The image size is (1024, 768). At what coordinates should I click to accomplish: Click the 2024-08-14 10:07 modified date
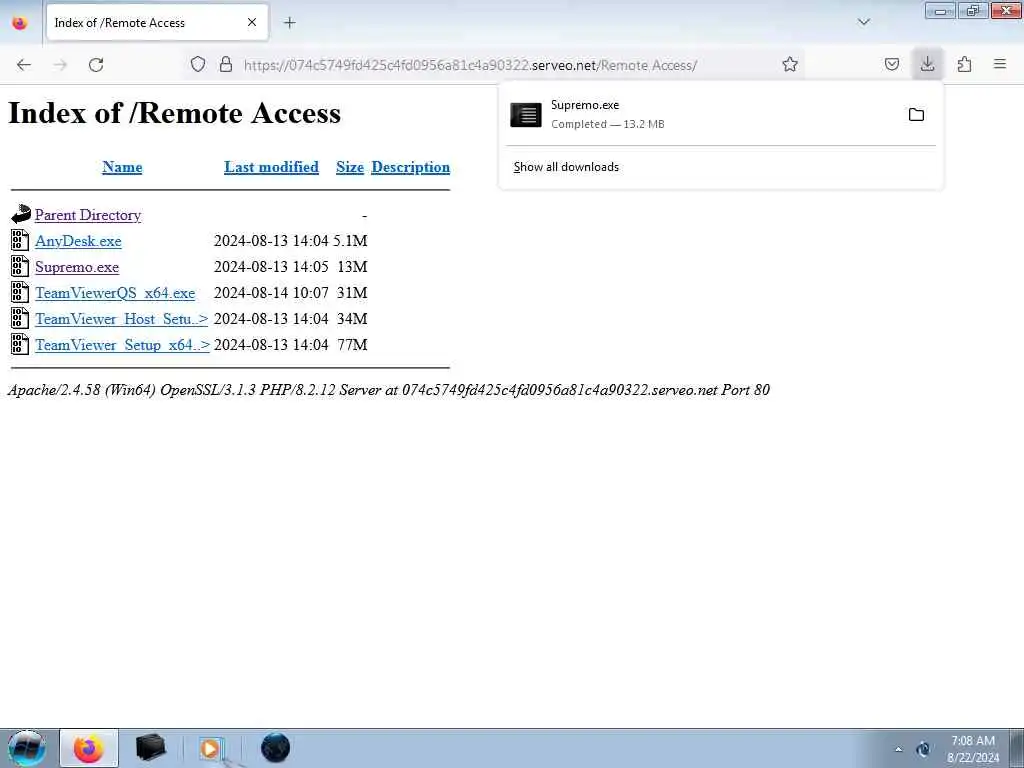tap(271, 293)
